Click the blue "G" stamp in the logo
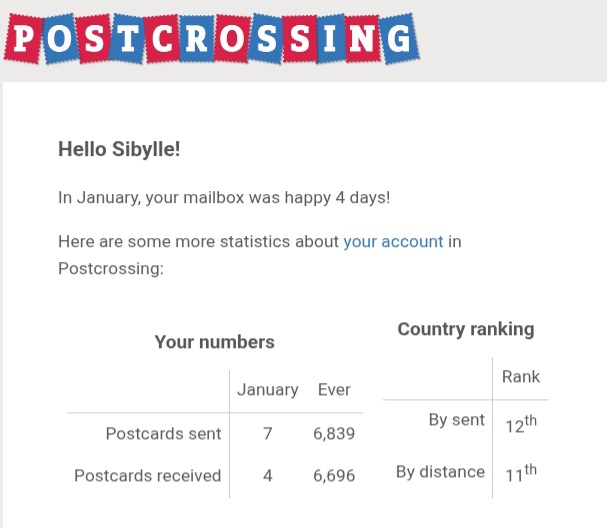Viewport: 607px width, 528px height. pyautogui.click(x=396, y=38)
